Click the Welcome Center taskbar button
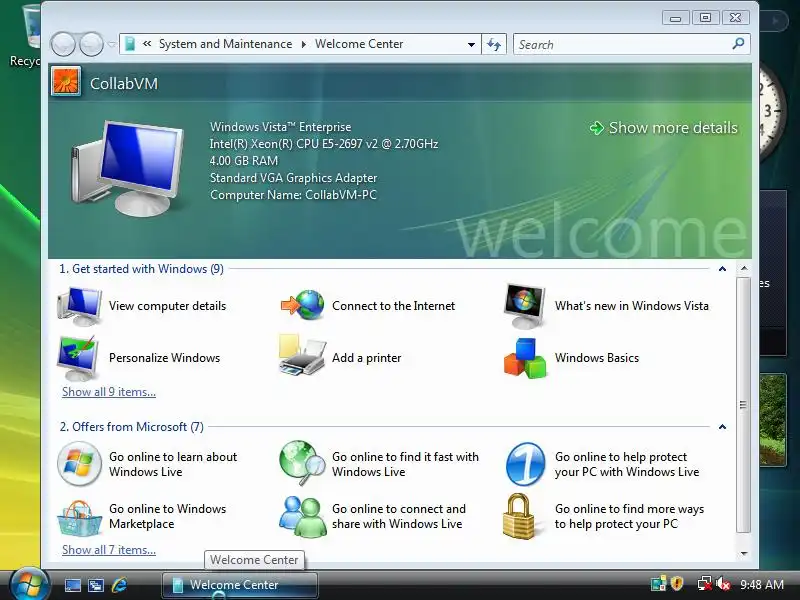 (240, 585)
